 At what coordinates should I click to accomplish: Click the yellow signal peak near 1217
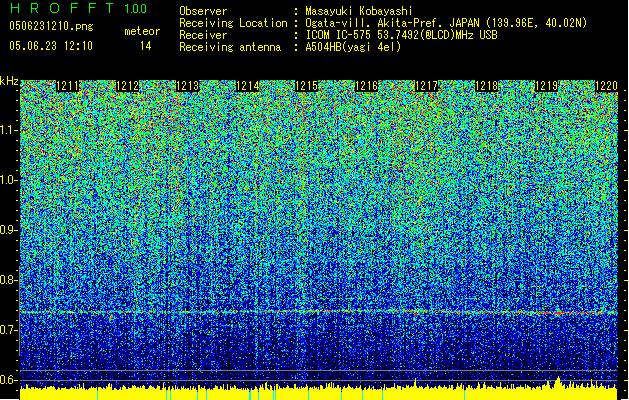point(416,383)
